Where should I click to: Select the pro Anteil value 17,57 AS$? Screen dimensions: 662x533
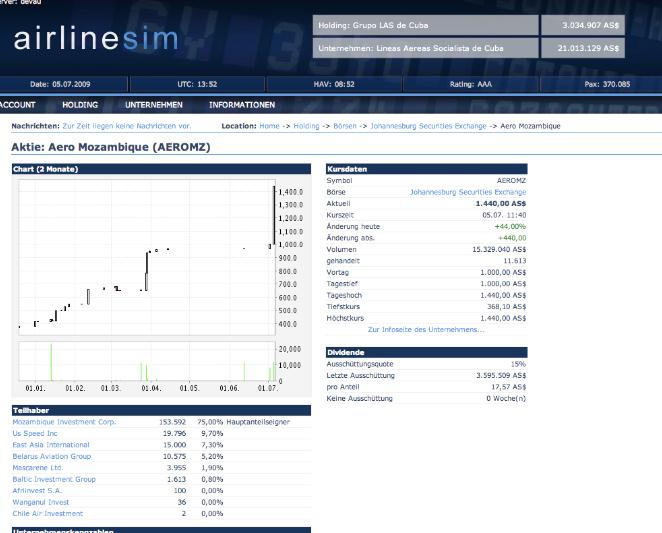[509, 387]
